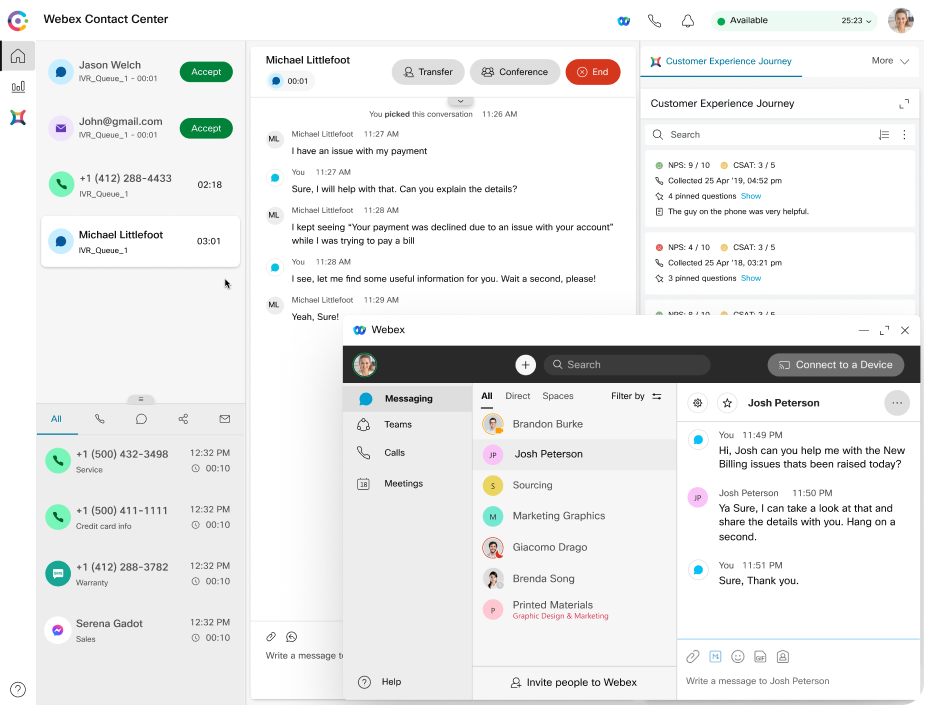Click Invite people to Webex
925x706 pixels.
click(573, 682)
